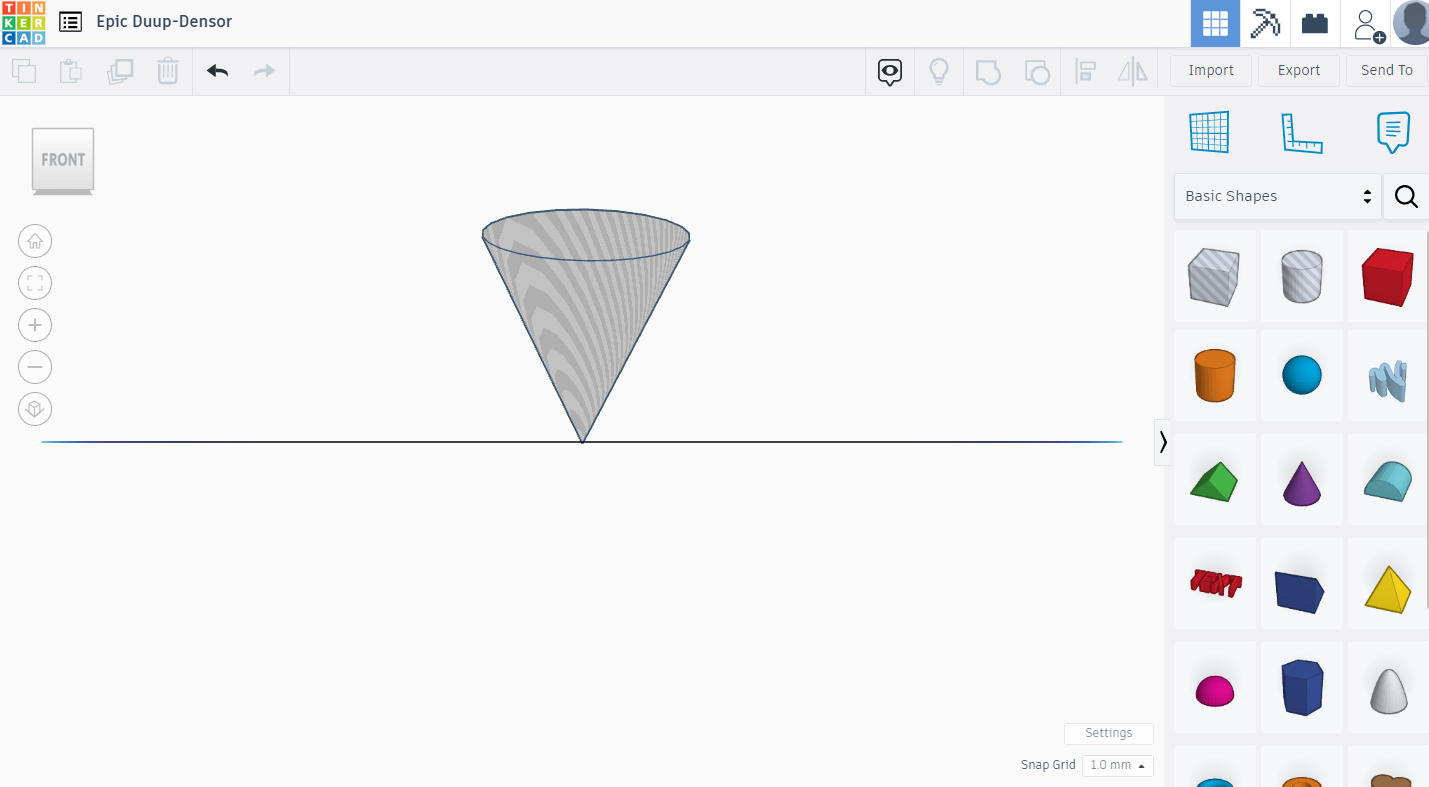Click the Align tool icon
This screenshot has height=787, width=1429.
tap(1085, 72)
